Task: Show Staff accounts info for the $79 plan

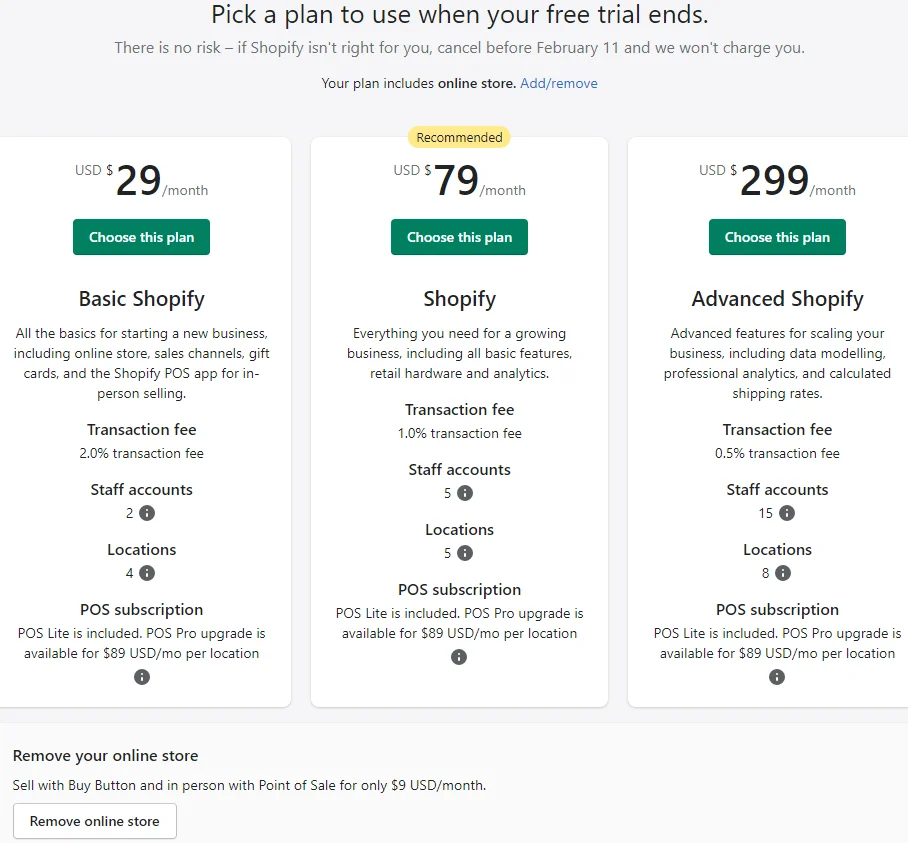Action: click(x=465, y=493)
